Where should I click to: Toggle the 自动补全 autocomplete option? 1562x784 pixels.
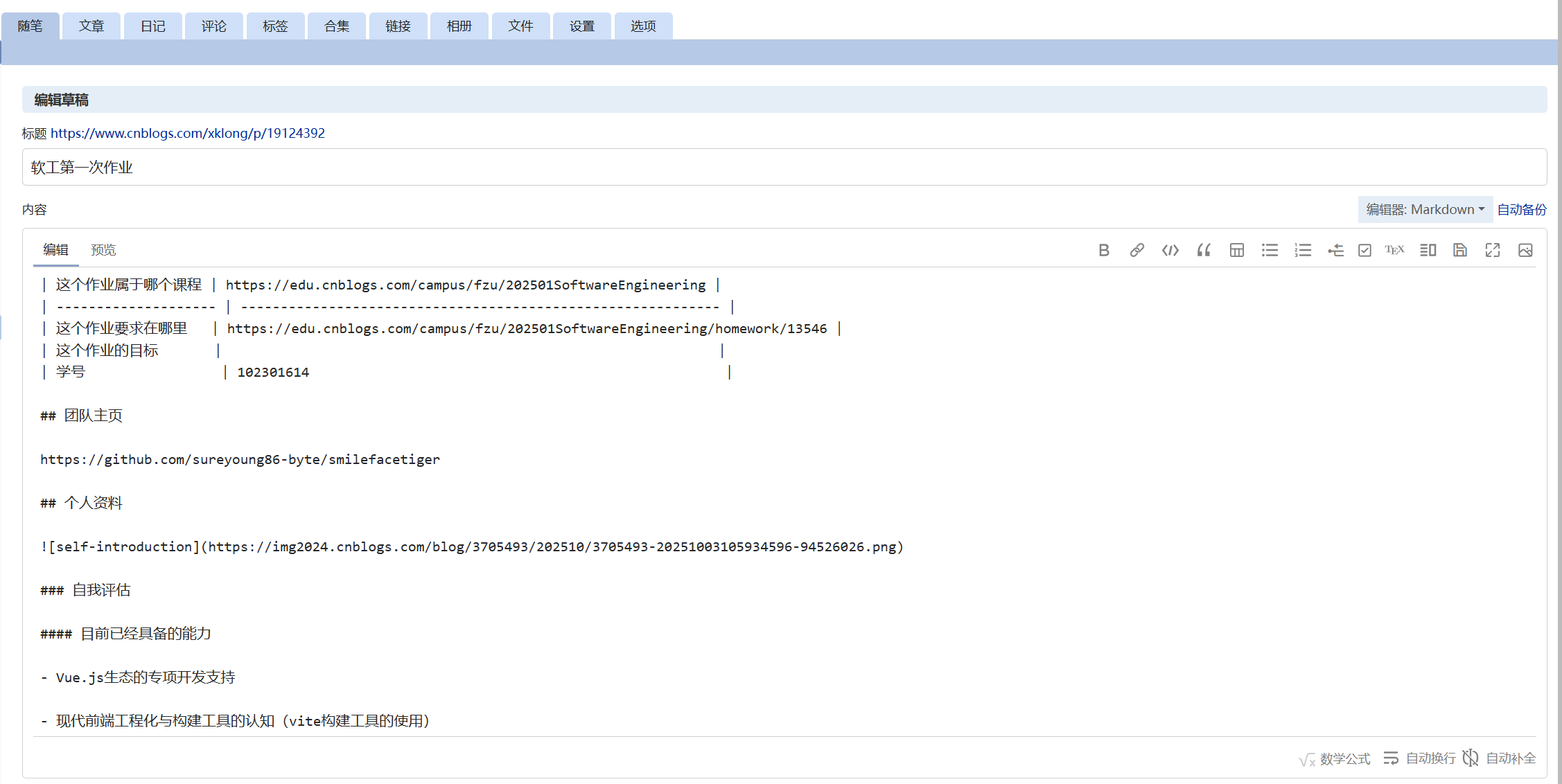click(x=1500, y=758)
